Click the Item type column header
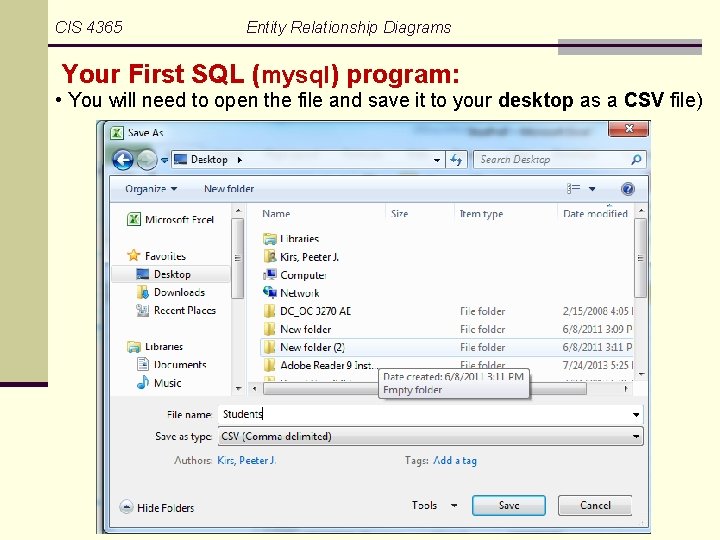This screenshot has width=720, height=540. [x=481, y=214]
